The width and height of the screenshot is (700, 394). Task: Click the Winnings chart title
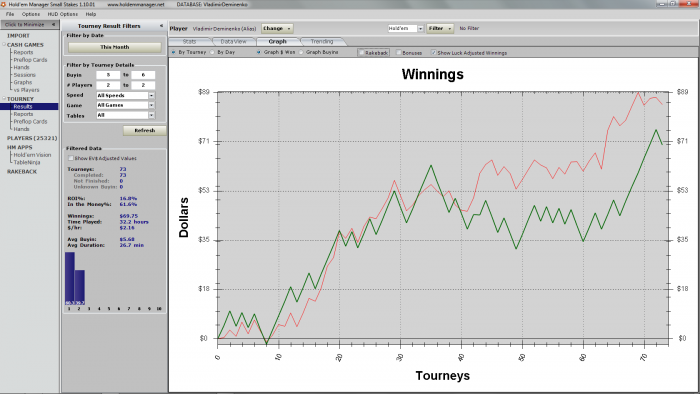(x=433, y=74)
